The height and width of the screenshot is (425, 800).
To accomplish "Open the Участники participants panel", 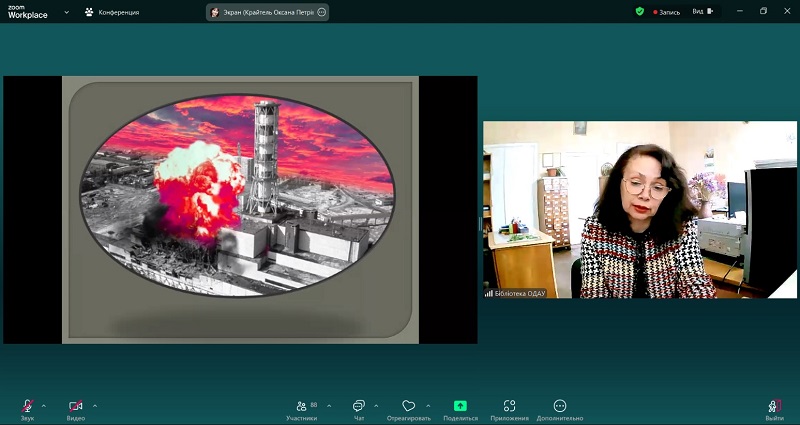I will (x=301, y=407).
